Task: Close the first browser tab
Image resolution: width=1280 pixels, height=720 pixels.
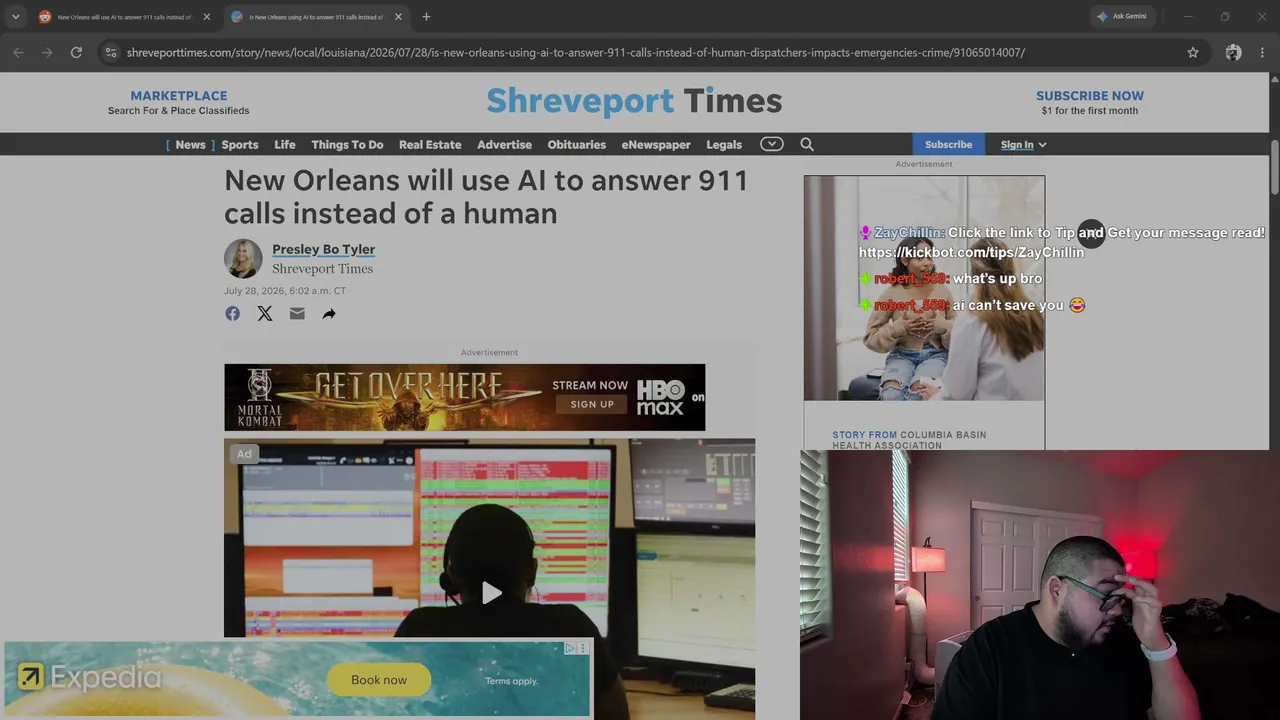Action: coord(207,17)
